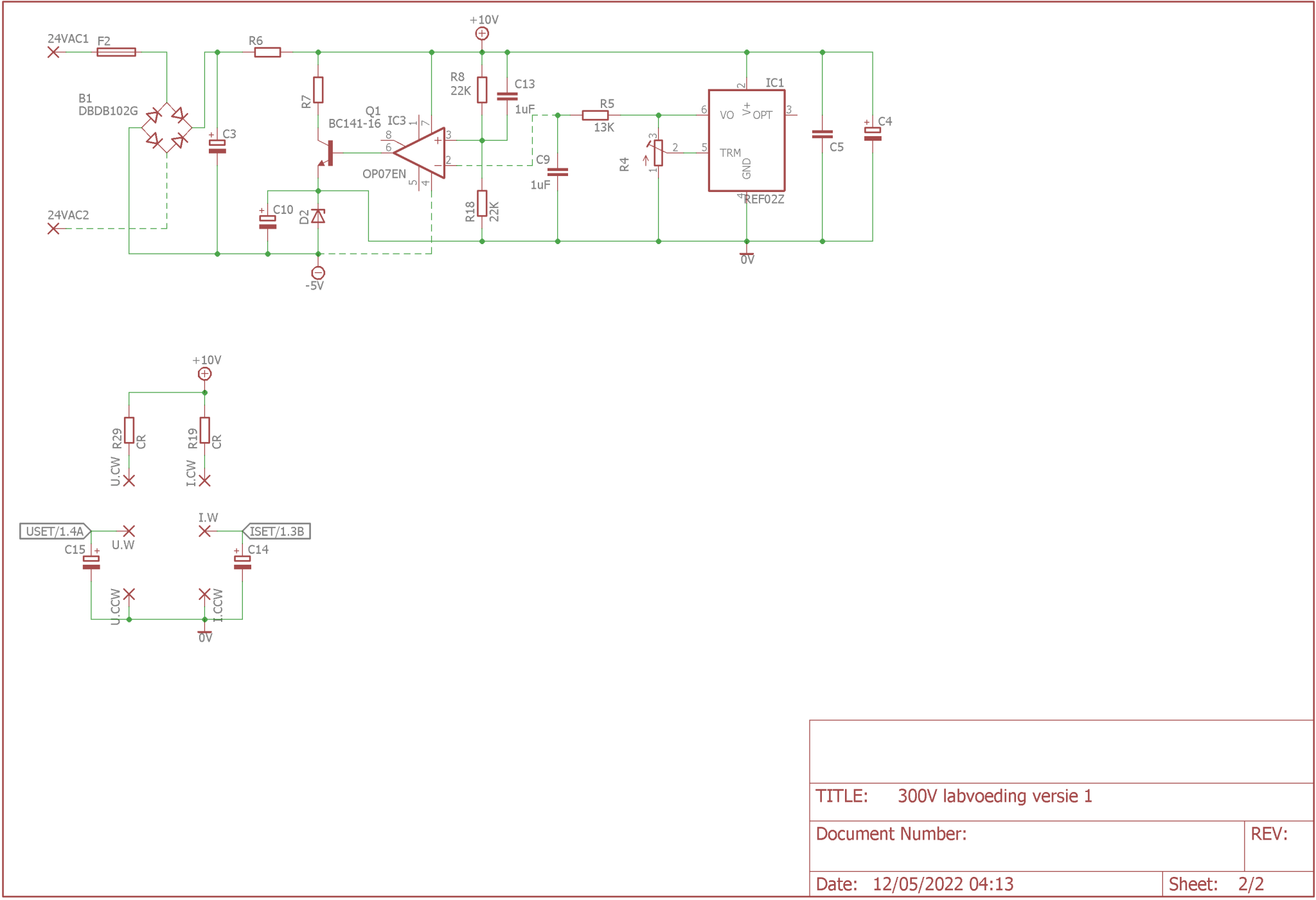
Task: Click the OPT pin label on IC1
Action: (763, 115)
